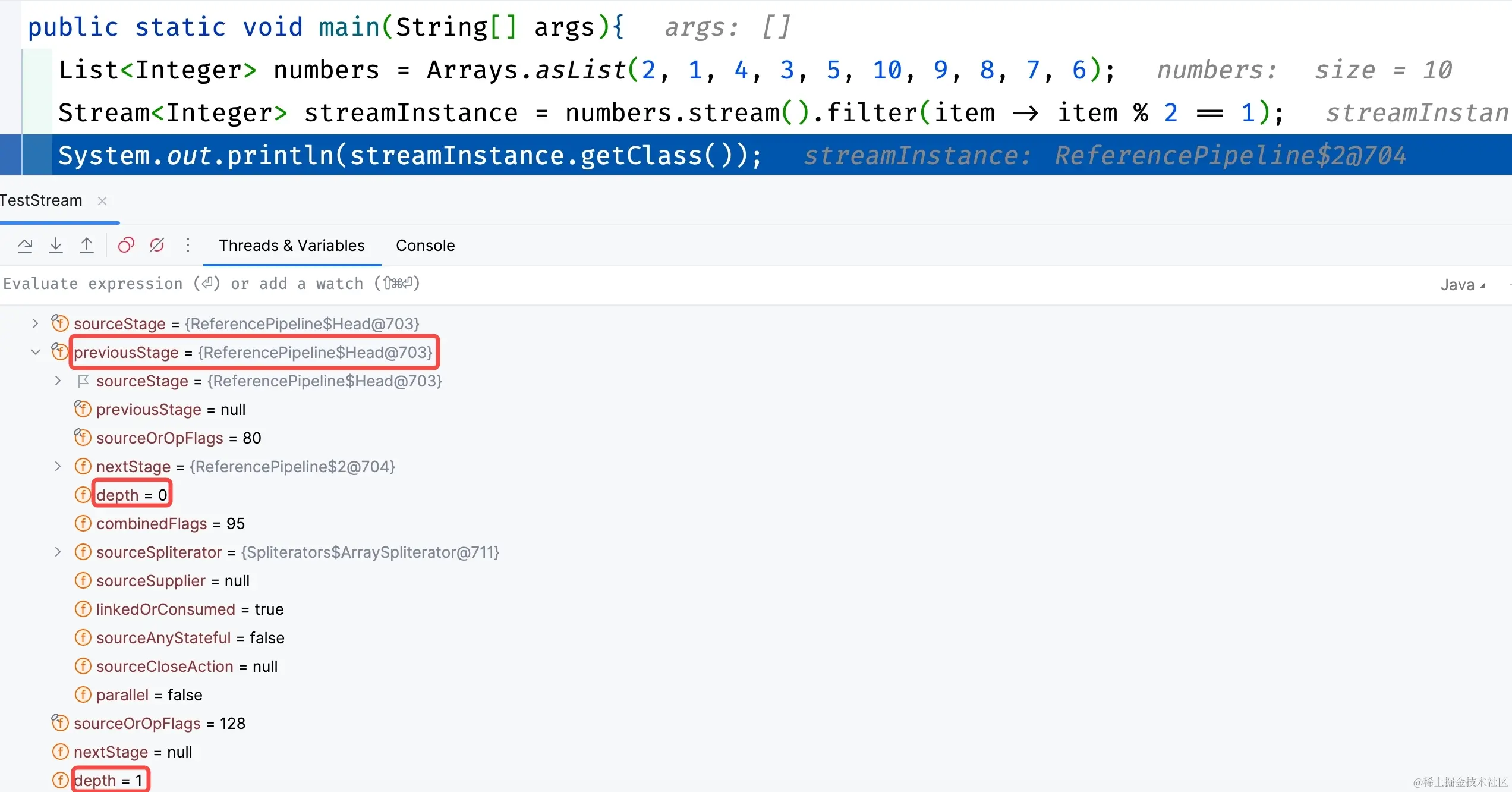Toggle the Mute Breakpoints icon
The width and height of the screenshot is (1512, 792).
click(x=157, y=246)
